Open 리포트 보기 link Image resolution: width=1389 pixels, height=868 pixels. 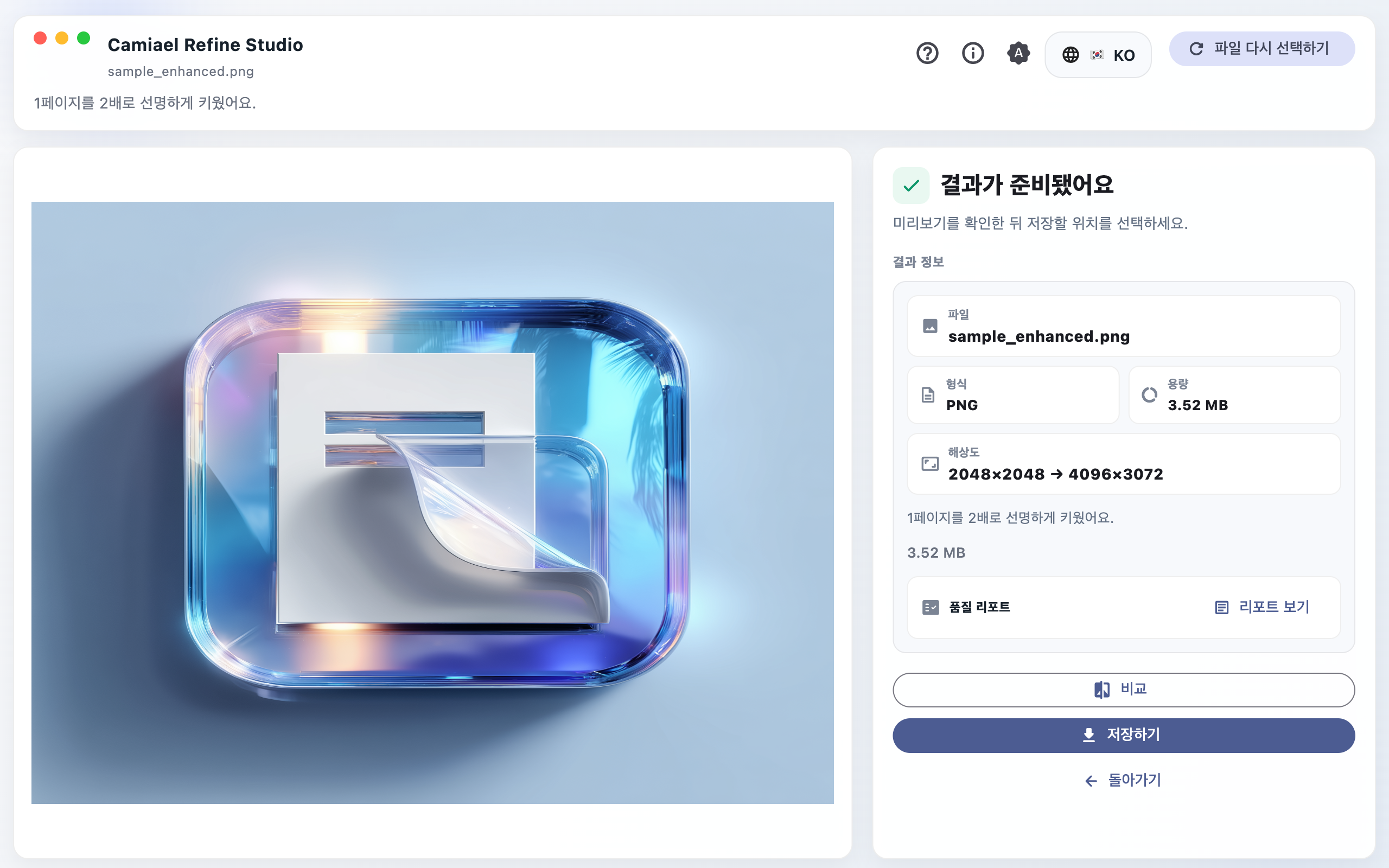click(1263, 607)
